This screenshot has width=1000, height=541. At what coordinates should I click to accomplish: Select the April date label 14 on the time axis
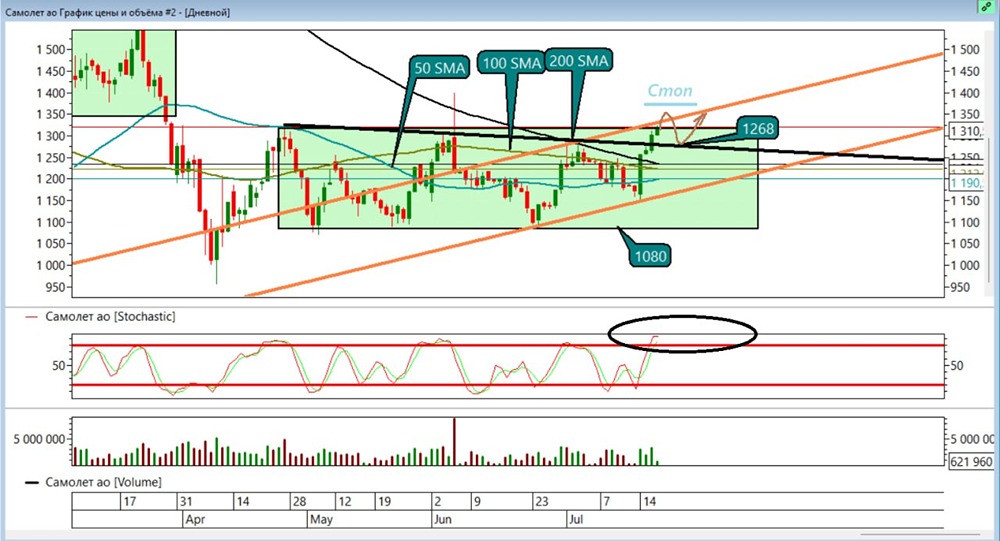[243, 501]
